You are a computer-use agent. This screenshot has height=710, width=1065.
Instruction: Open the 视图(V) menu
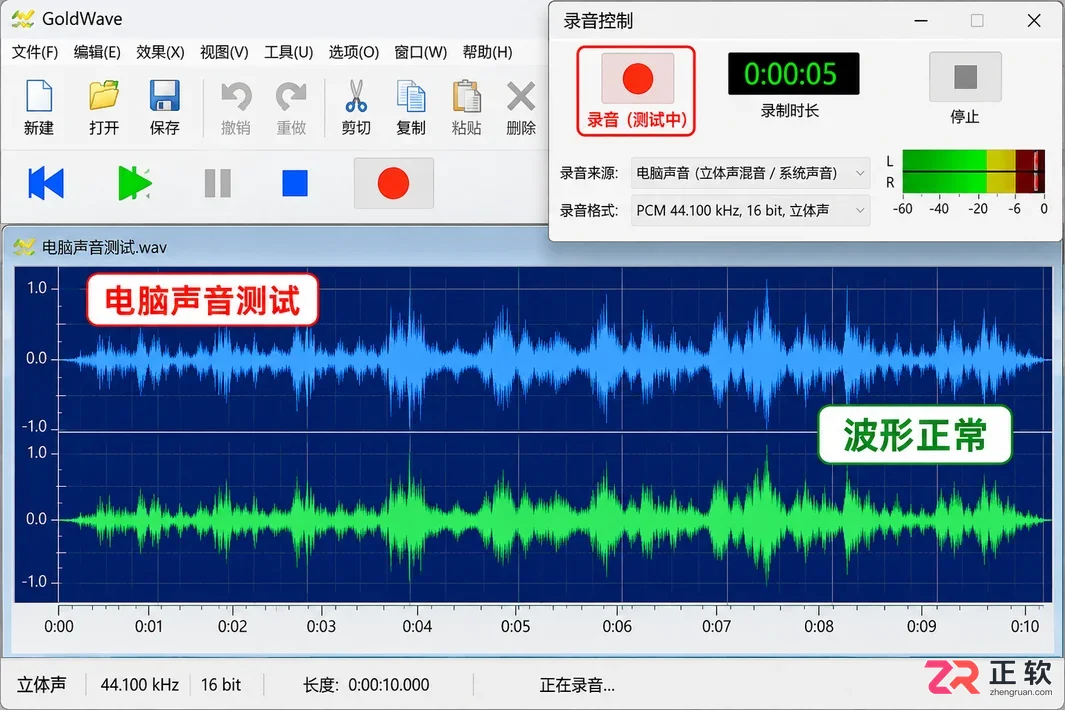[x=224, y=52]
